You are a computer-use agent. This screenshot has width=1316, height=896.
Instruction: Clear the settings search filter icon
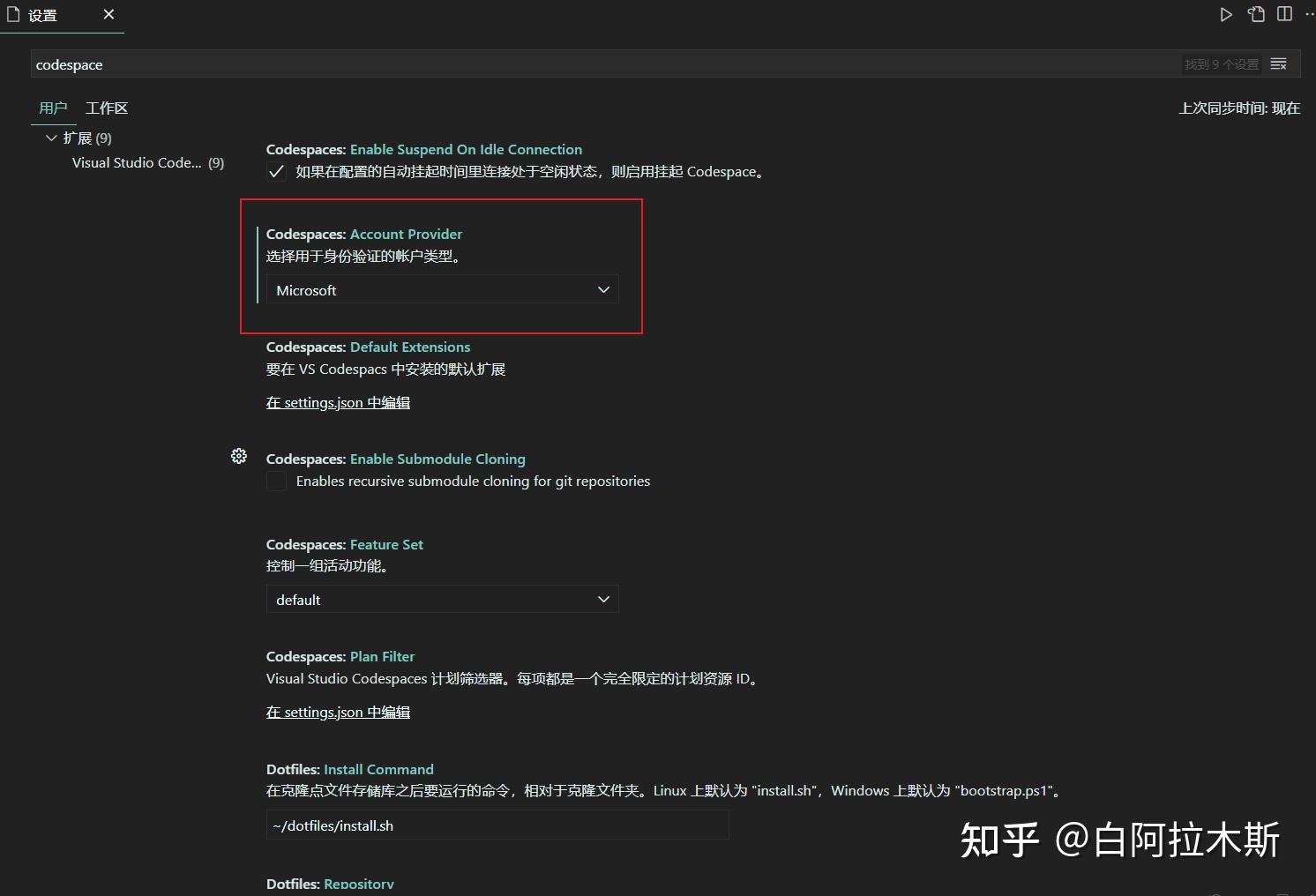pyautogui.click(x=1278, y=63)
